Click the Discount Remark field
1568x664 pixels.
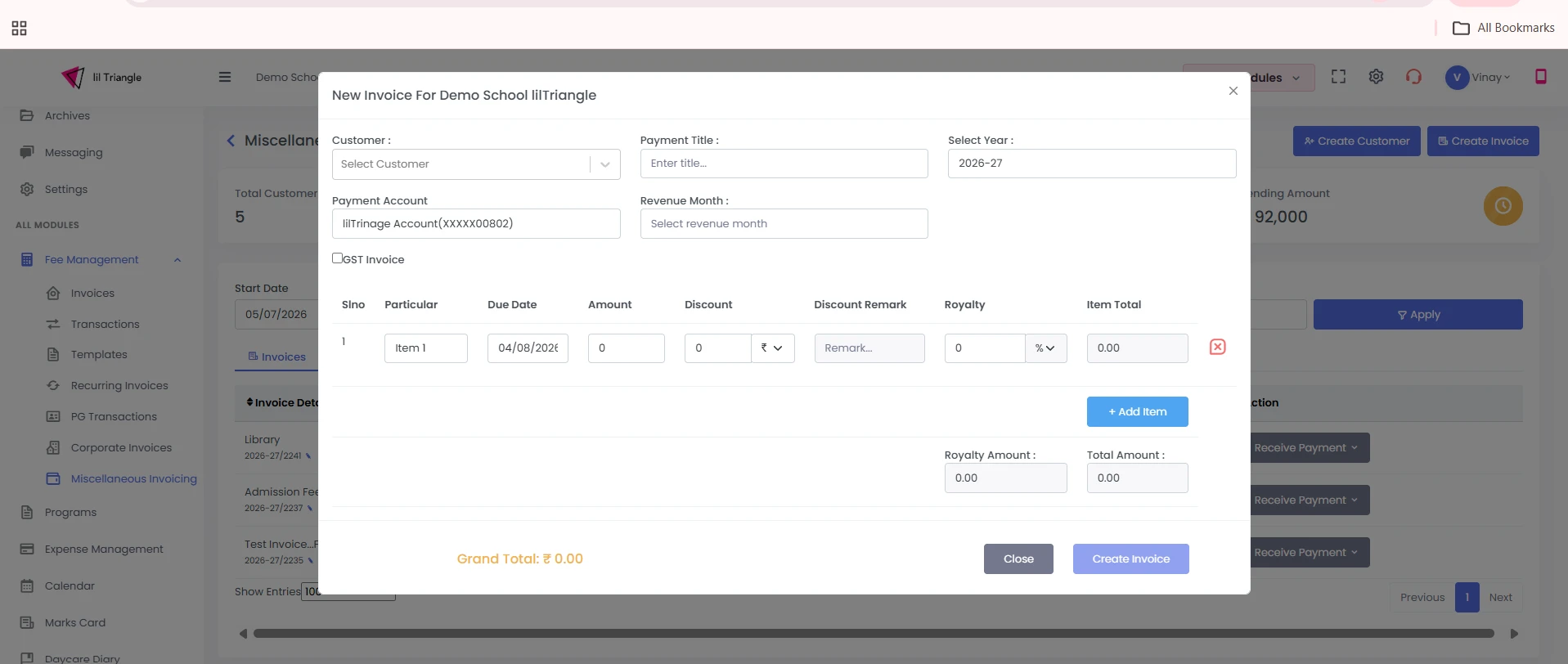pyautogui.click(x=869, y=348)
